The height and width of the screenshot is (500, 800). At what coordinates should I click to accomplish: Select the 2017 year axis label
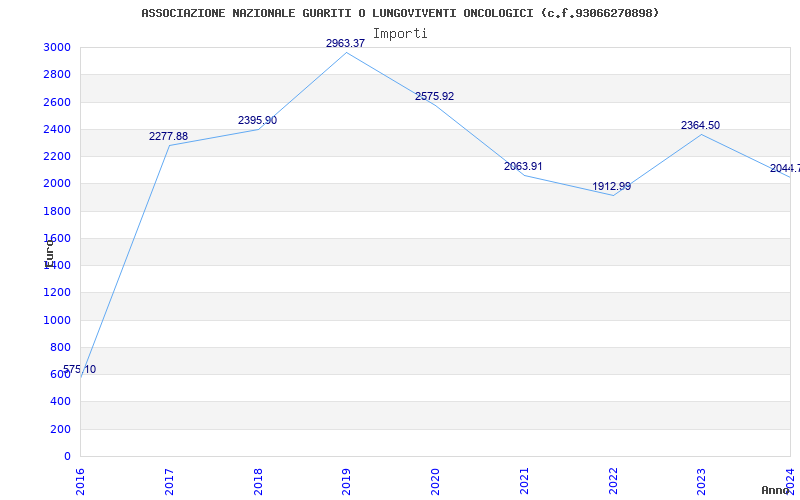169,480
